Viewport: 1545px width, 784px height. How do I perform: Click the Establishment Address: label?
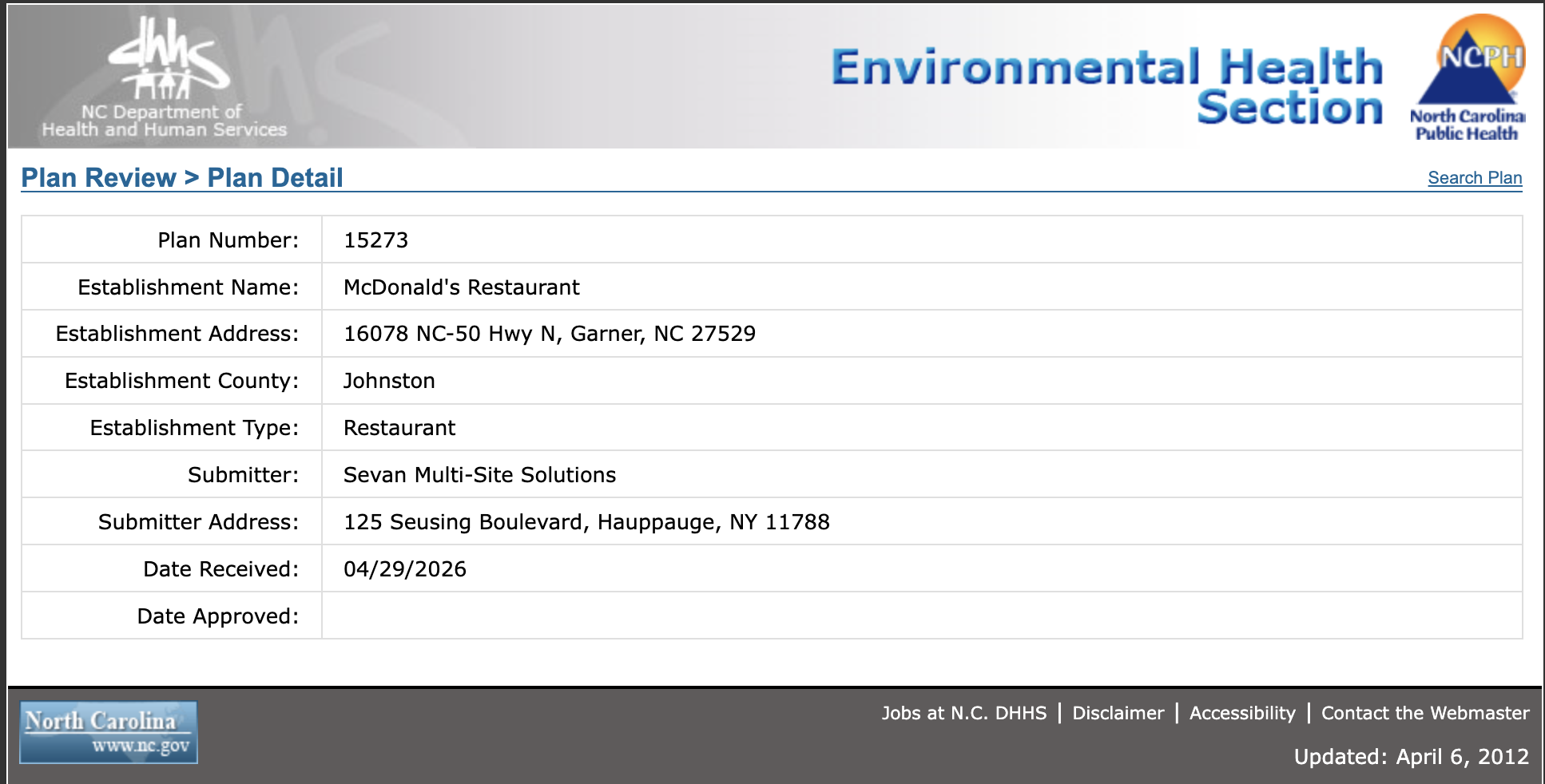click(x=177, y=334)
